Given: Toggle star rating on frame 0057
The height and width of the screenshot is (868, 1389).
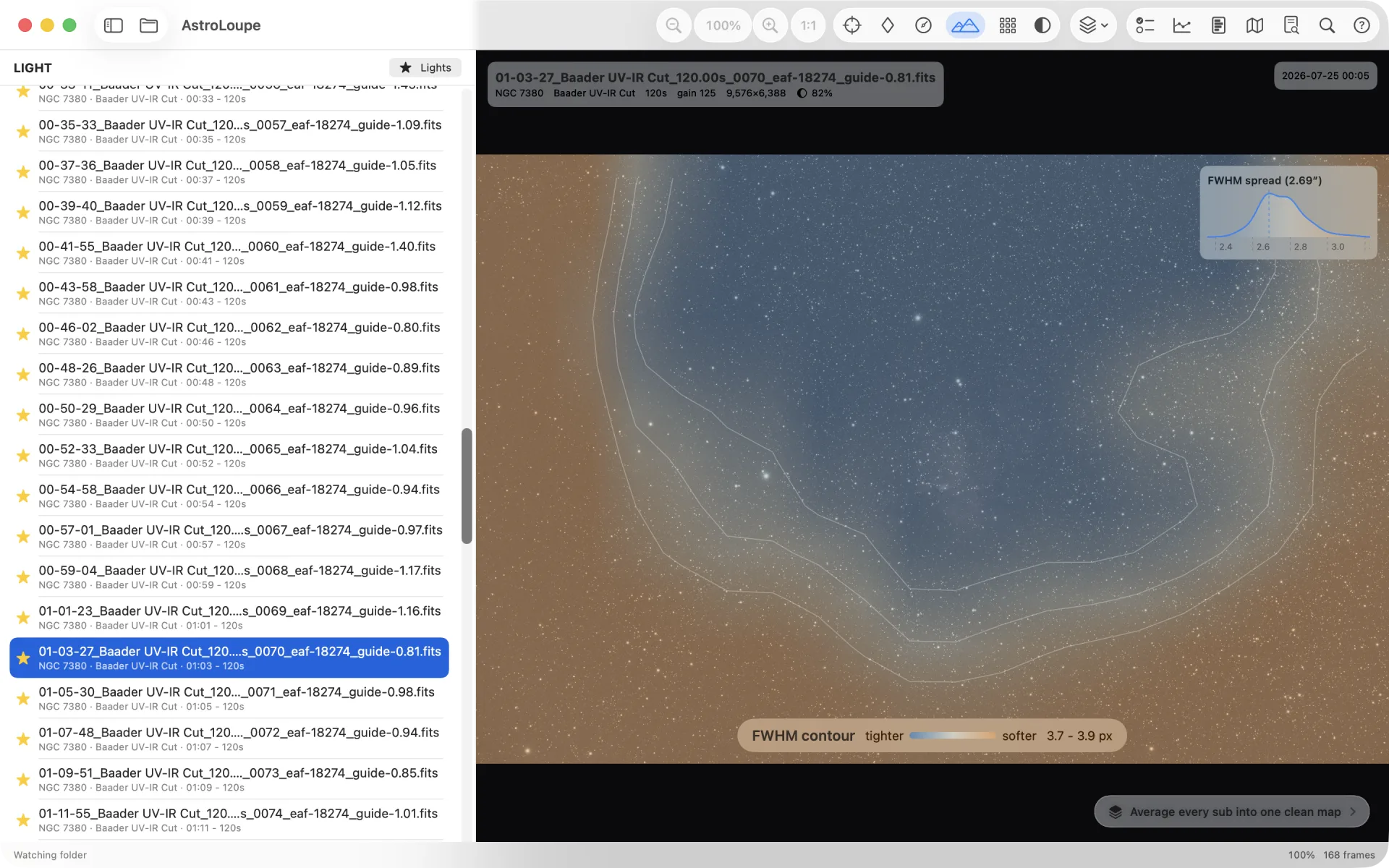Looking at the screenshot, I should [23, 131].
